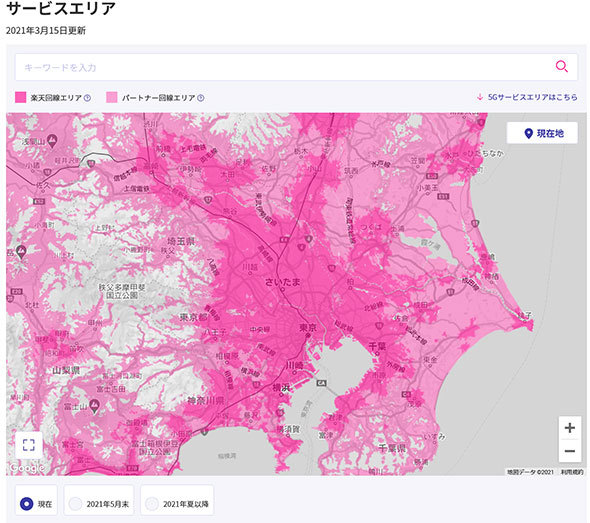Click the 川崎 city label on map
Viewport: 590px width, 523px height.
(294, 365)
